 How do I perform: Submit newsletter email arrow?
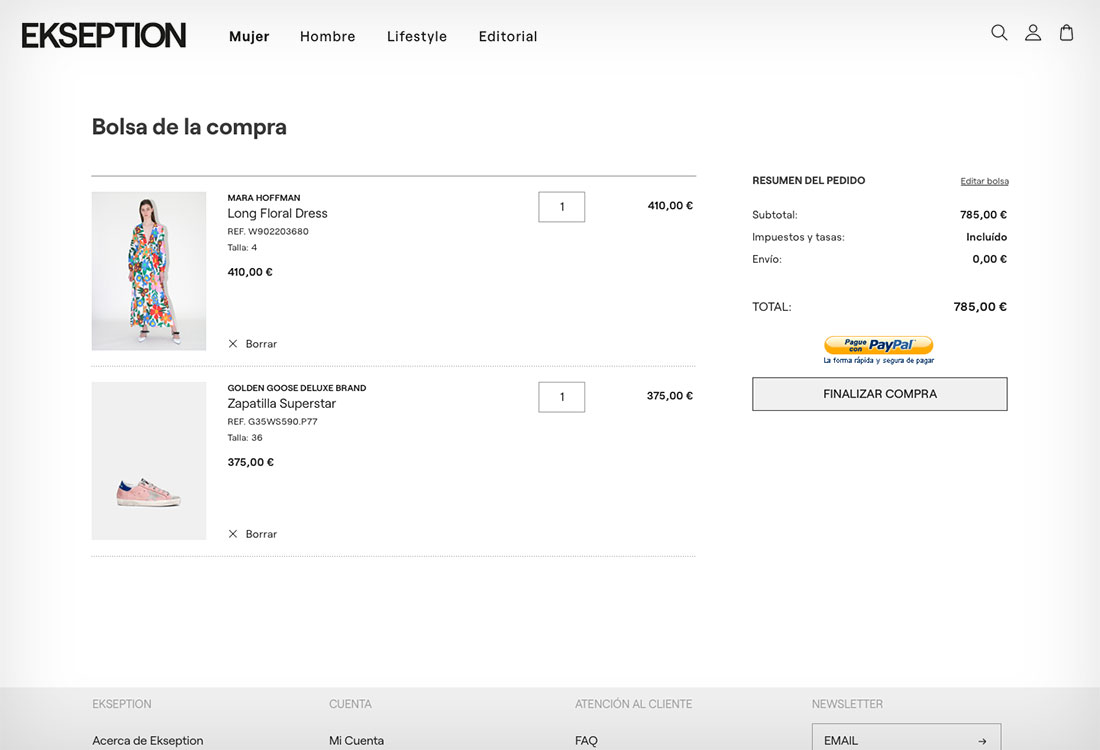(982, 741)
